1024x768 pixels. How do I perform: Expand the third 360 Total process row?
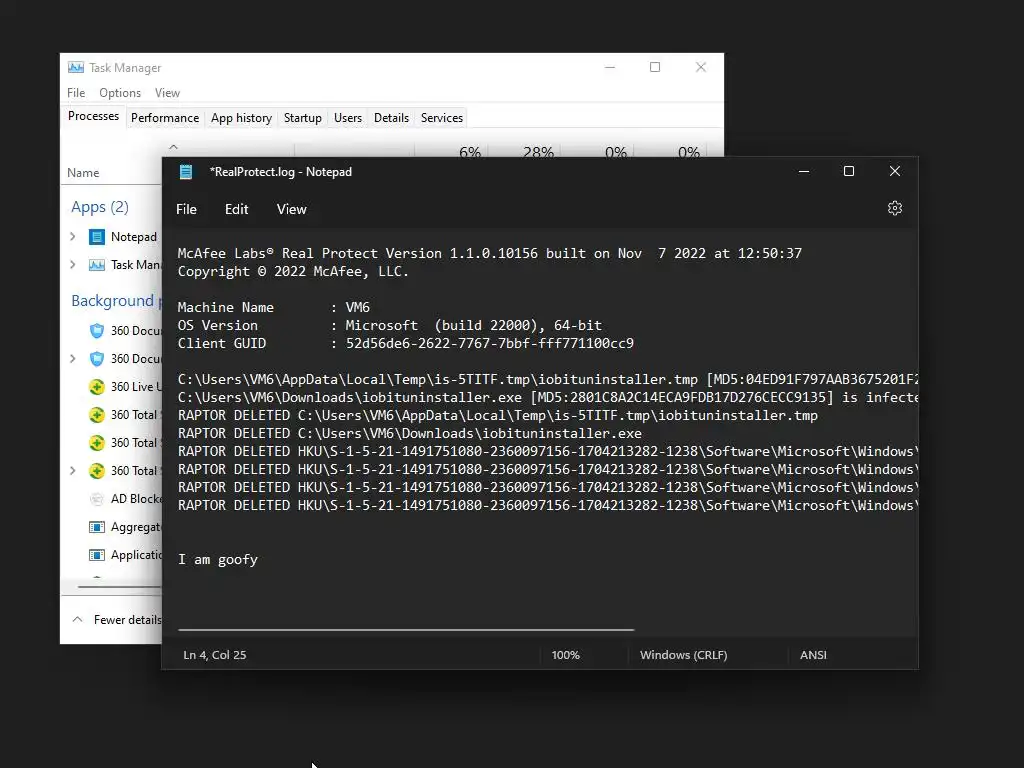click(73, 470)
